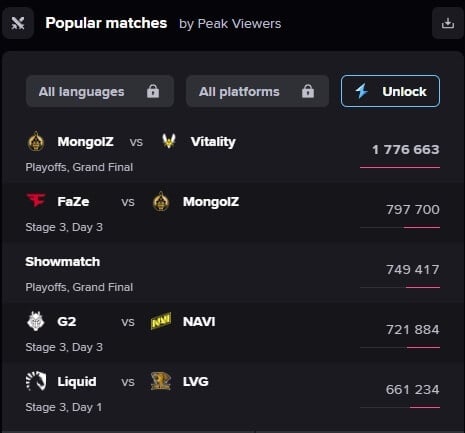This screenshot has width=465, height=433.
Task: Open the All languages dropdown
Action: tap(100, 91)
